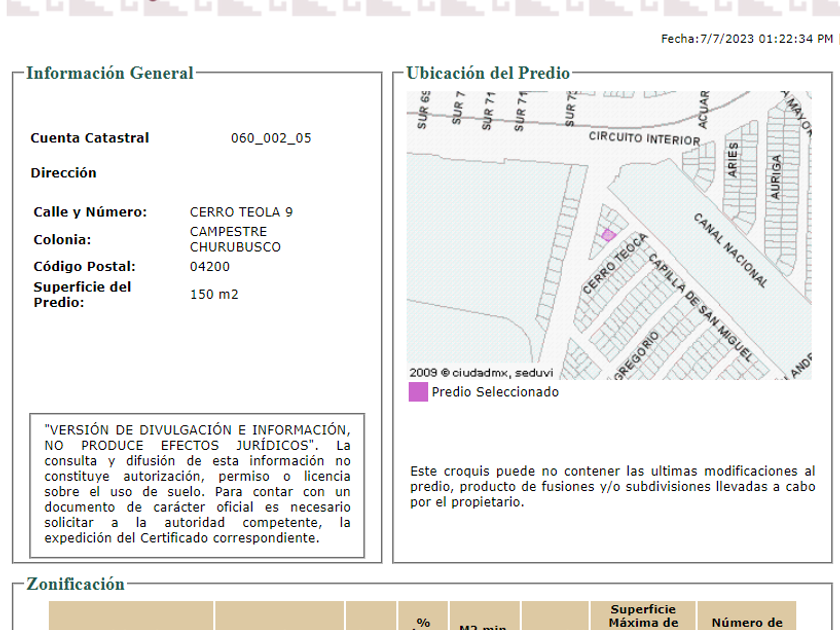Screen dimensions: 840x630
Task: Click the CAPILLA DE SAN MIGUEL street label
Action: point(700,308)
